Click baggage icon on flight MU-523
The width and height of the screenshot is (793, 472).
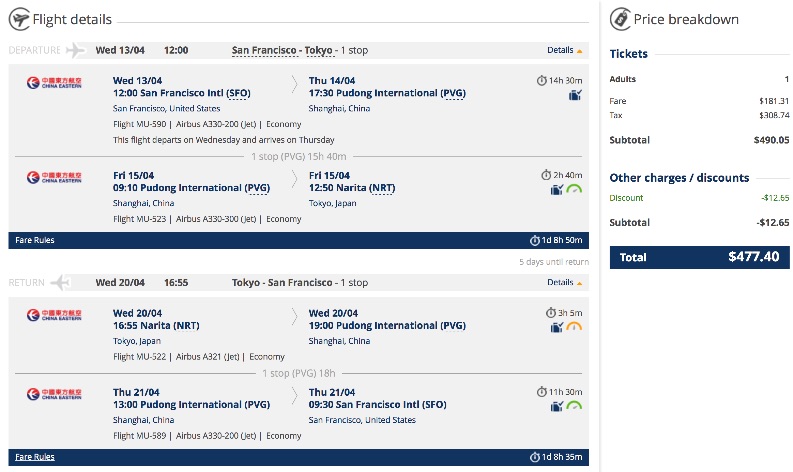pos(556,189)
